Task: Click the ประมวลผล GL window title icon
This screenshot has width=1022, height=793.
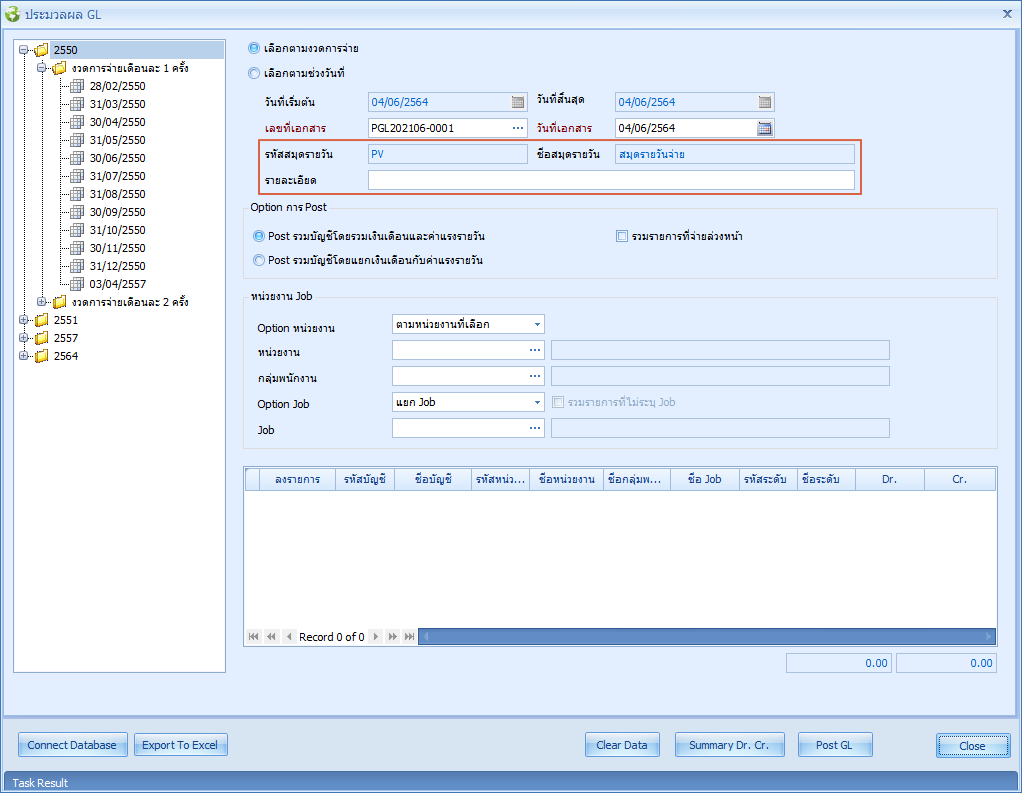Action: pos(12,14)
